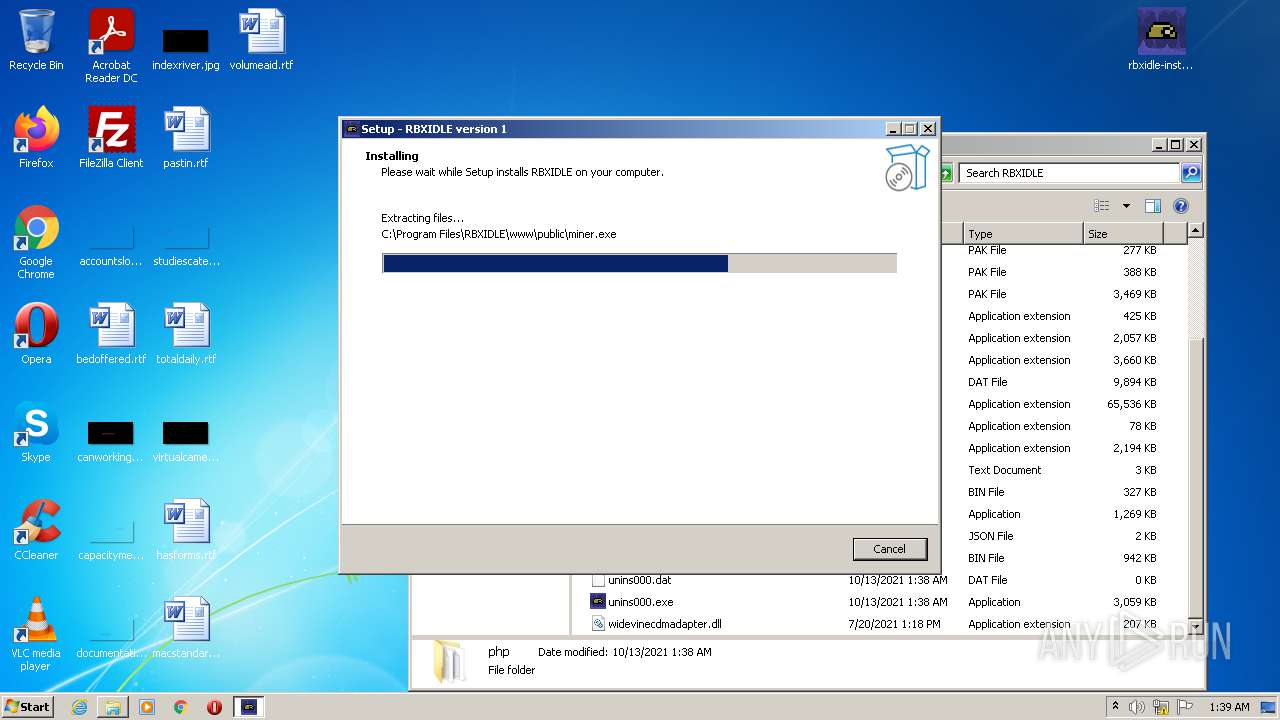
Task: Click Internet Explorer taskbar icon
Action: (x=80, y=707)
